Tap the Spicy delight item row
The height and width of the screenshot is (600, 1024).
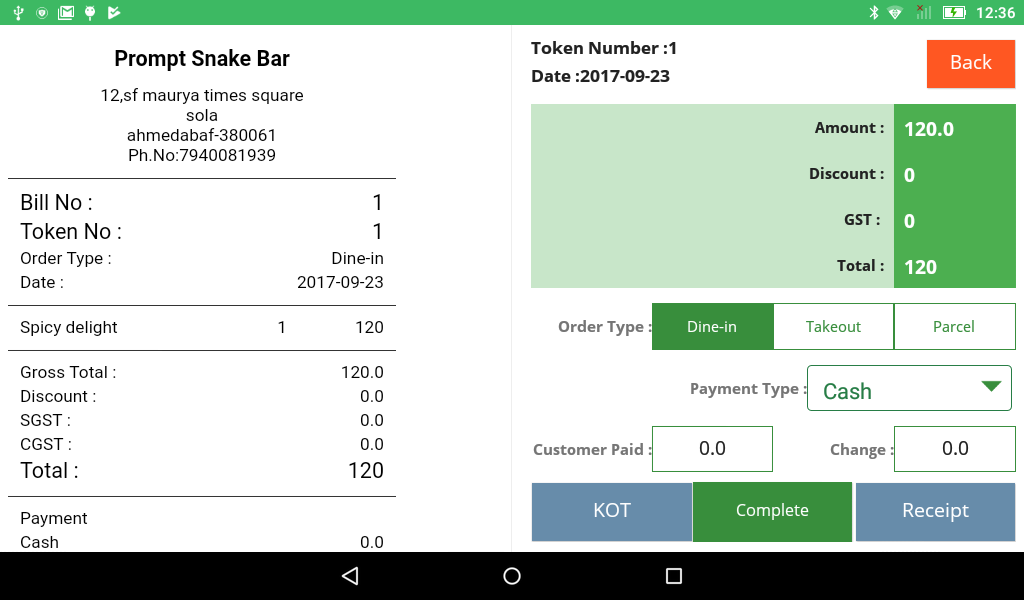pyautogui.click(x=201, y=328)
